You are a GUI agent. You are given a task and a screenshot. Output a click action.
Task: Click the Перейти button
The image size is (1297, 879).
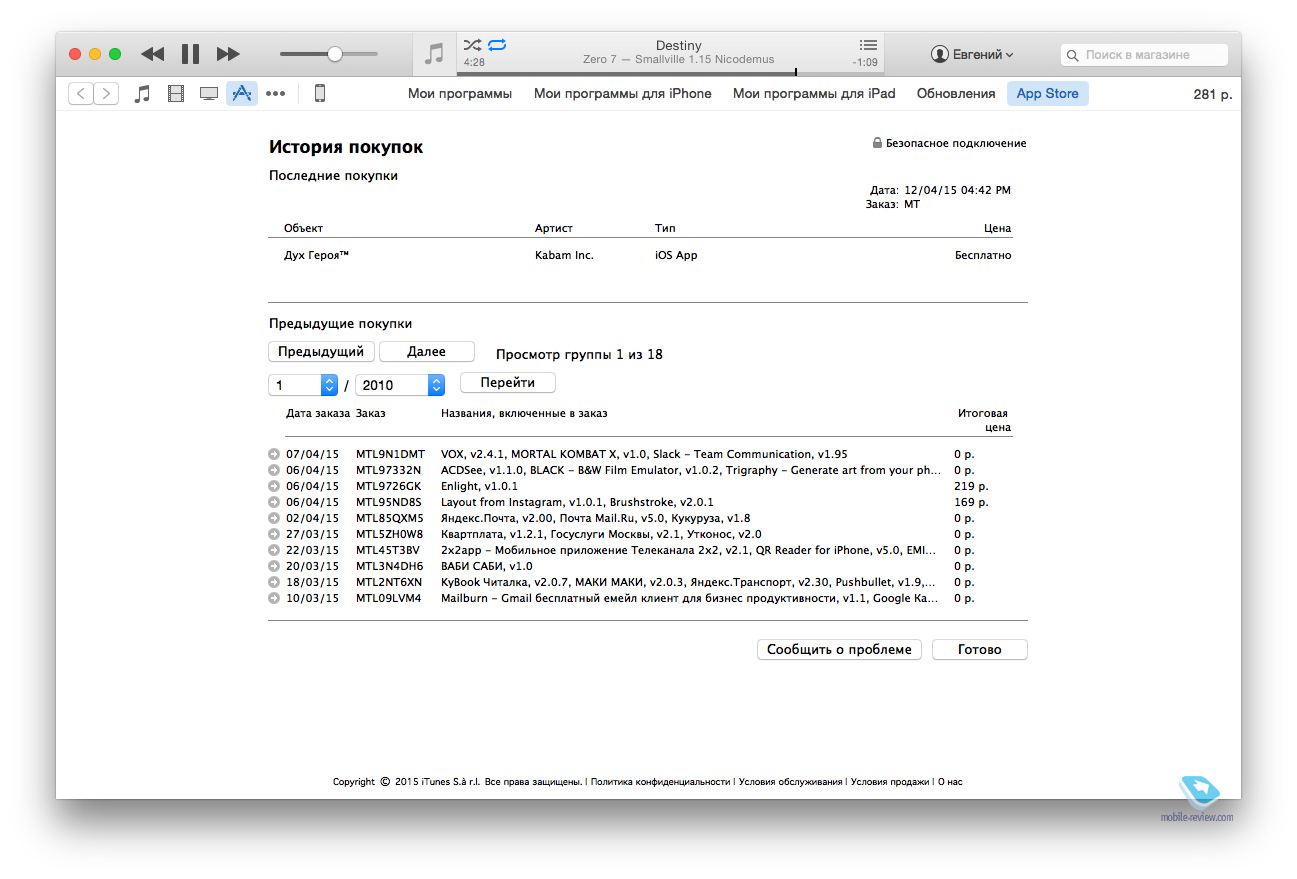tap(508, 383)
